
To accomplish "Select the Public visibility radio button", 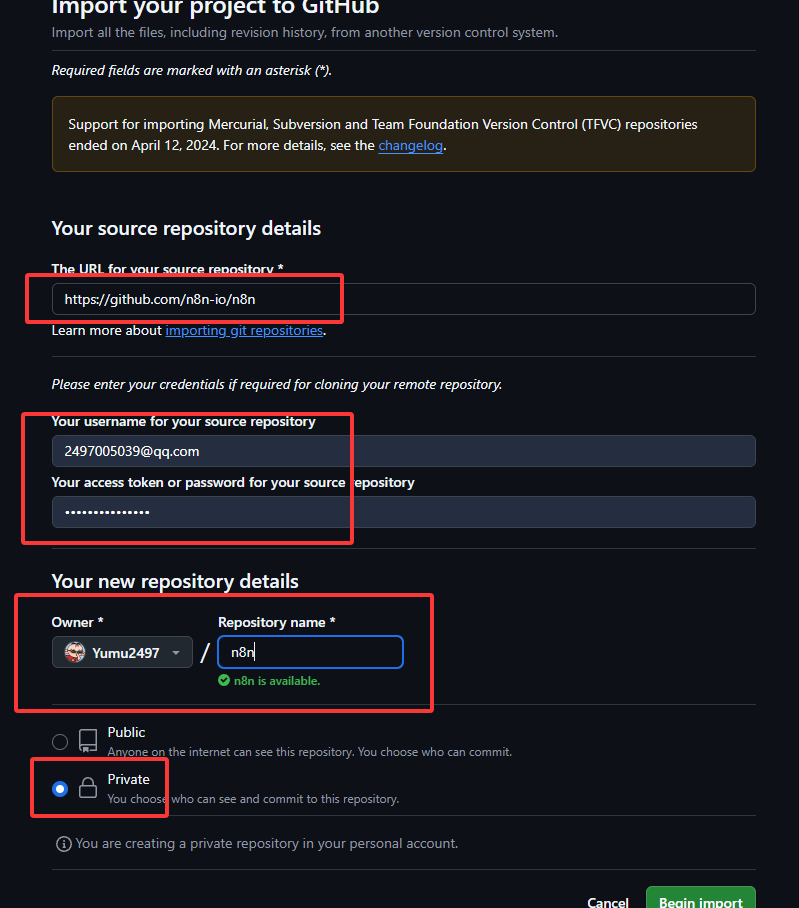I will 60,741.
